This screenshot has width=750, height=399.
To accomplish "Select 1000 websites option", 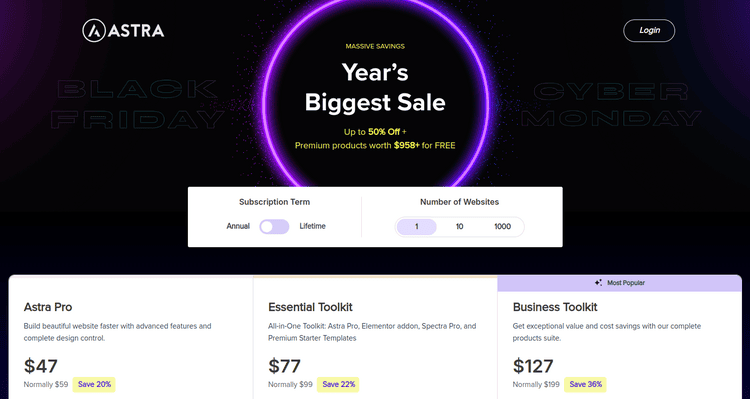I will coord(502,226).
